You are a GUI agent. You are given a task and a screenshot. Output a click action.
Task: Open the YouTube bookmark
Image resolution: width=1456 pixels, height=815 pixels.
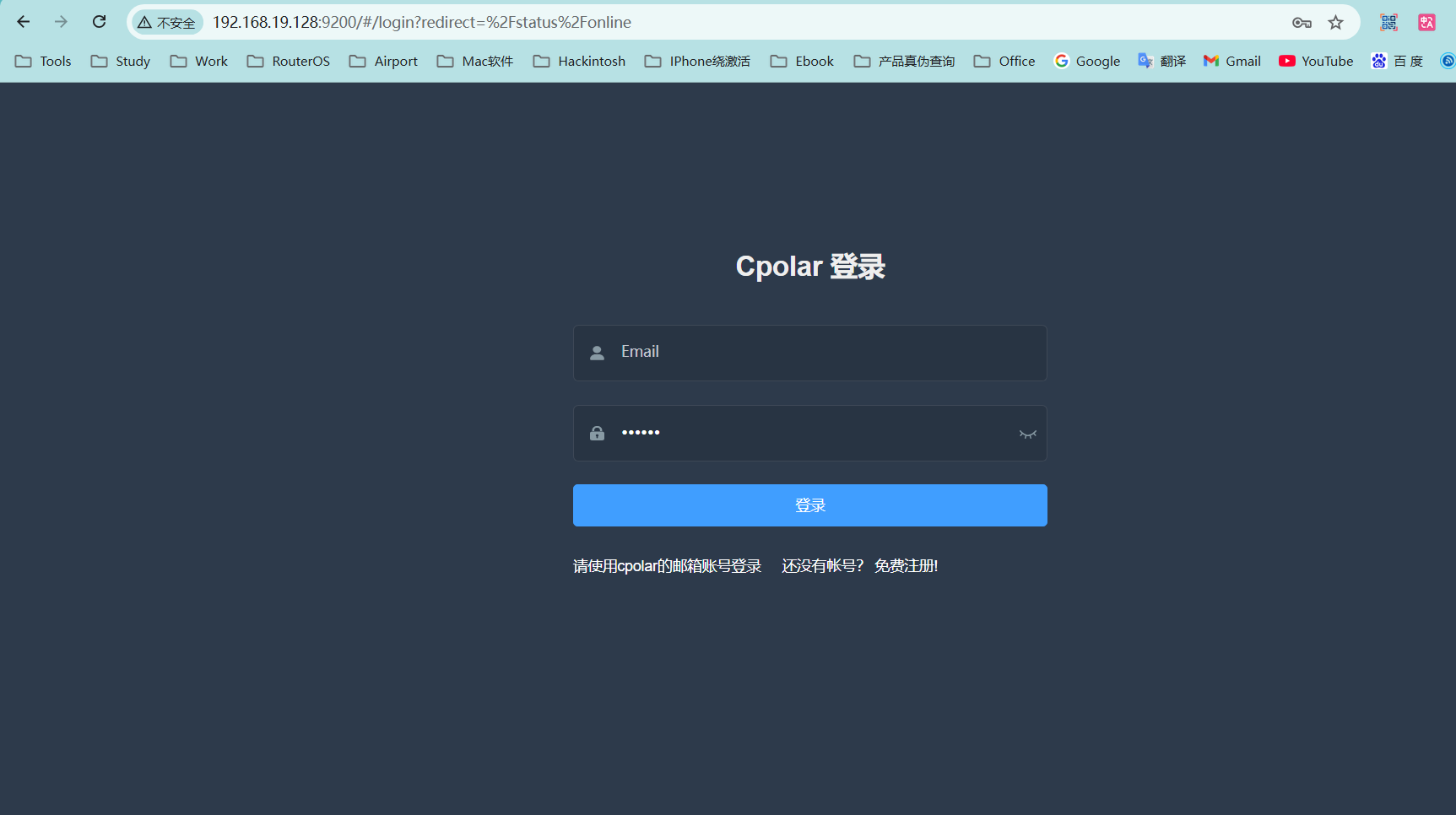pyautogui.click(x=1316, y=61)
